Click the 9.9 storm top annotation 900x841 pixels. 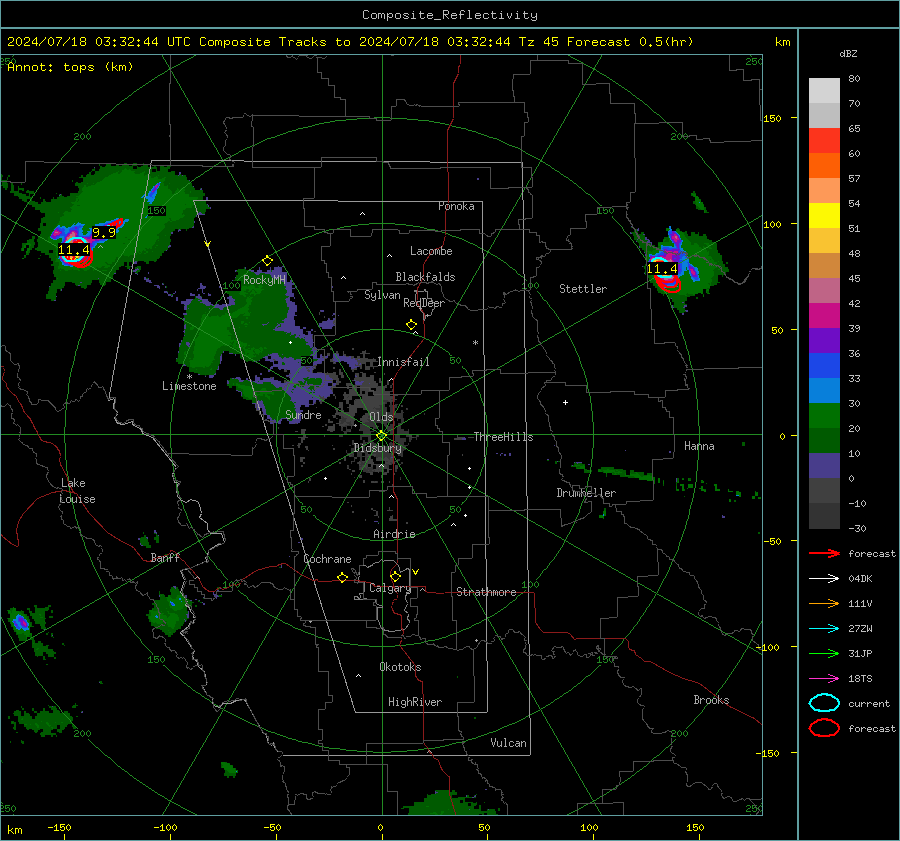point(104,232)
